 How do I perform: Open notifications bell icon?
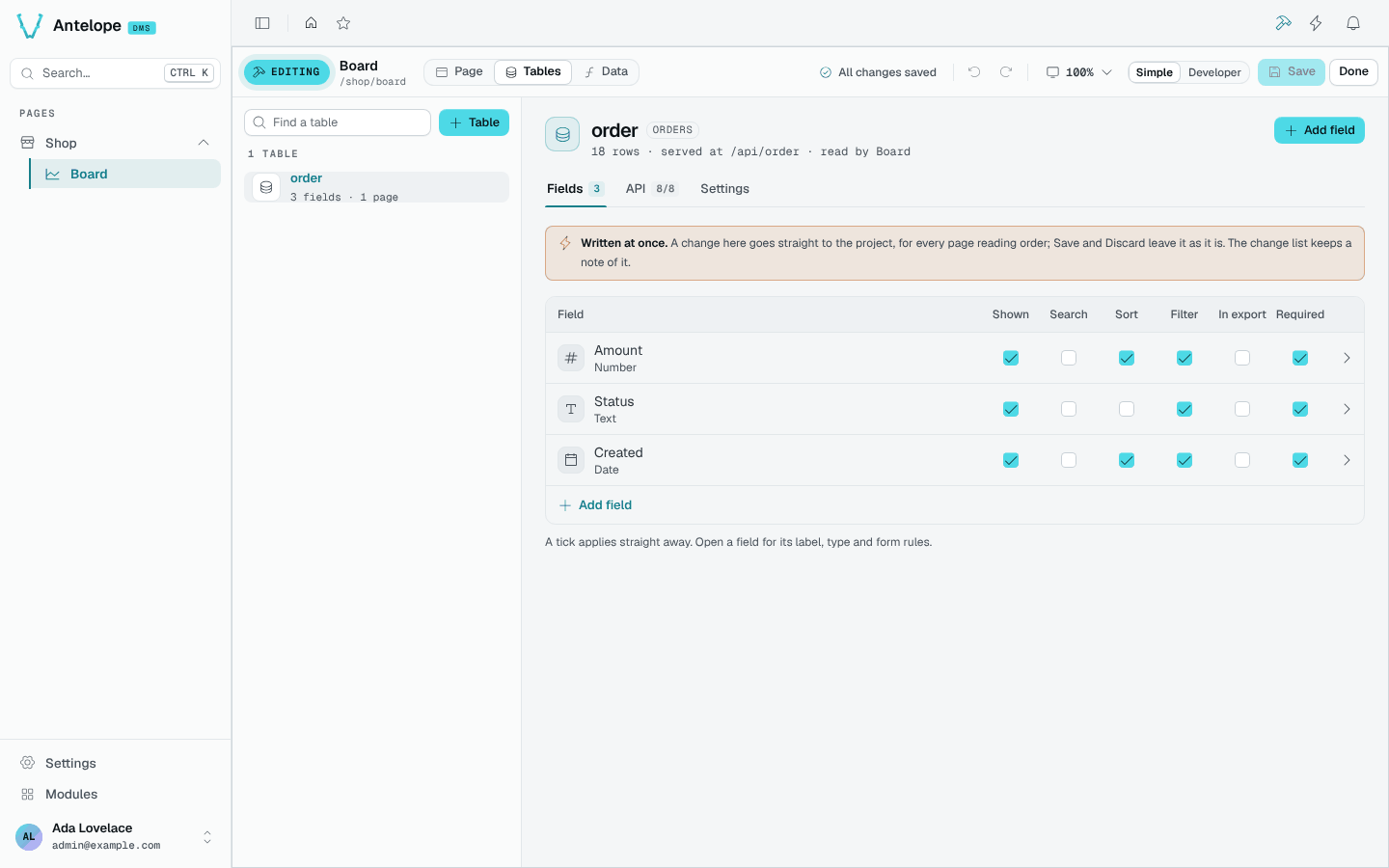(1353, 23)
